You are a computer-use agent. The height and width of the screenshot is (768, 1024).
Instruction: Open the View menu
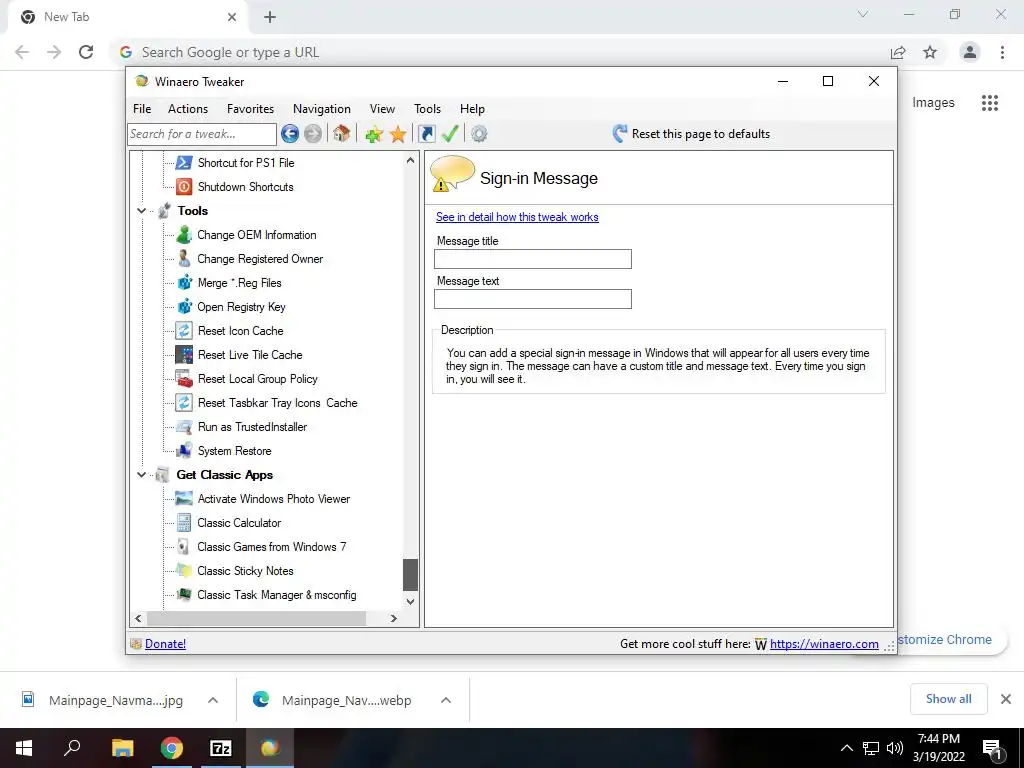pyautogui.click(x=382, y=109)
